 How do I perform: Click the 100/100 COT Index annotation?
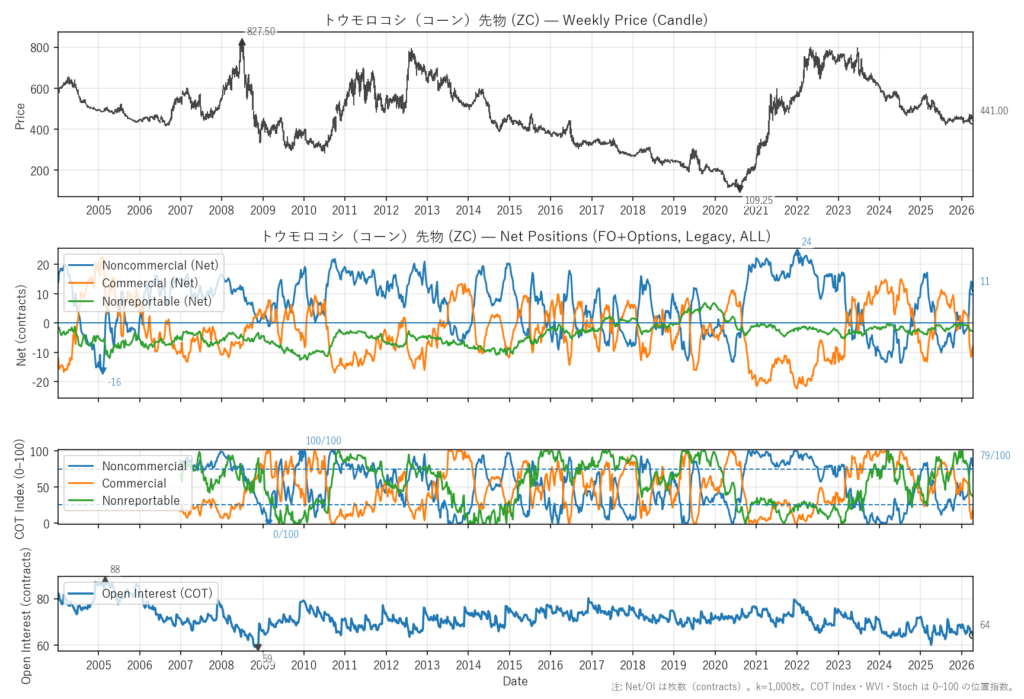point(323,441)
